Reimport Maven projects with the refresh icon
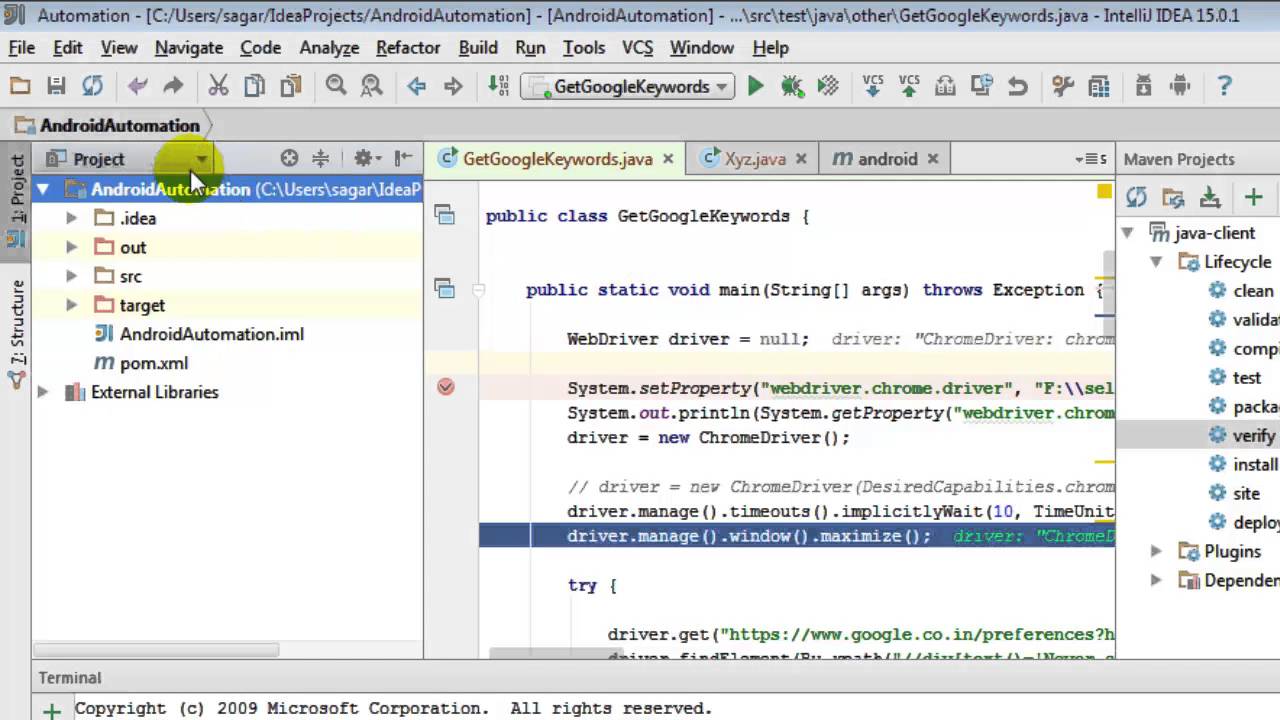Viewport: 1280px width, 720px height. [1136, 198]
